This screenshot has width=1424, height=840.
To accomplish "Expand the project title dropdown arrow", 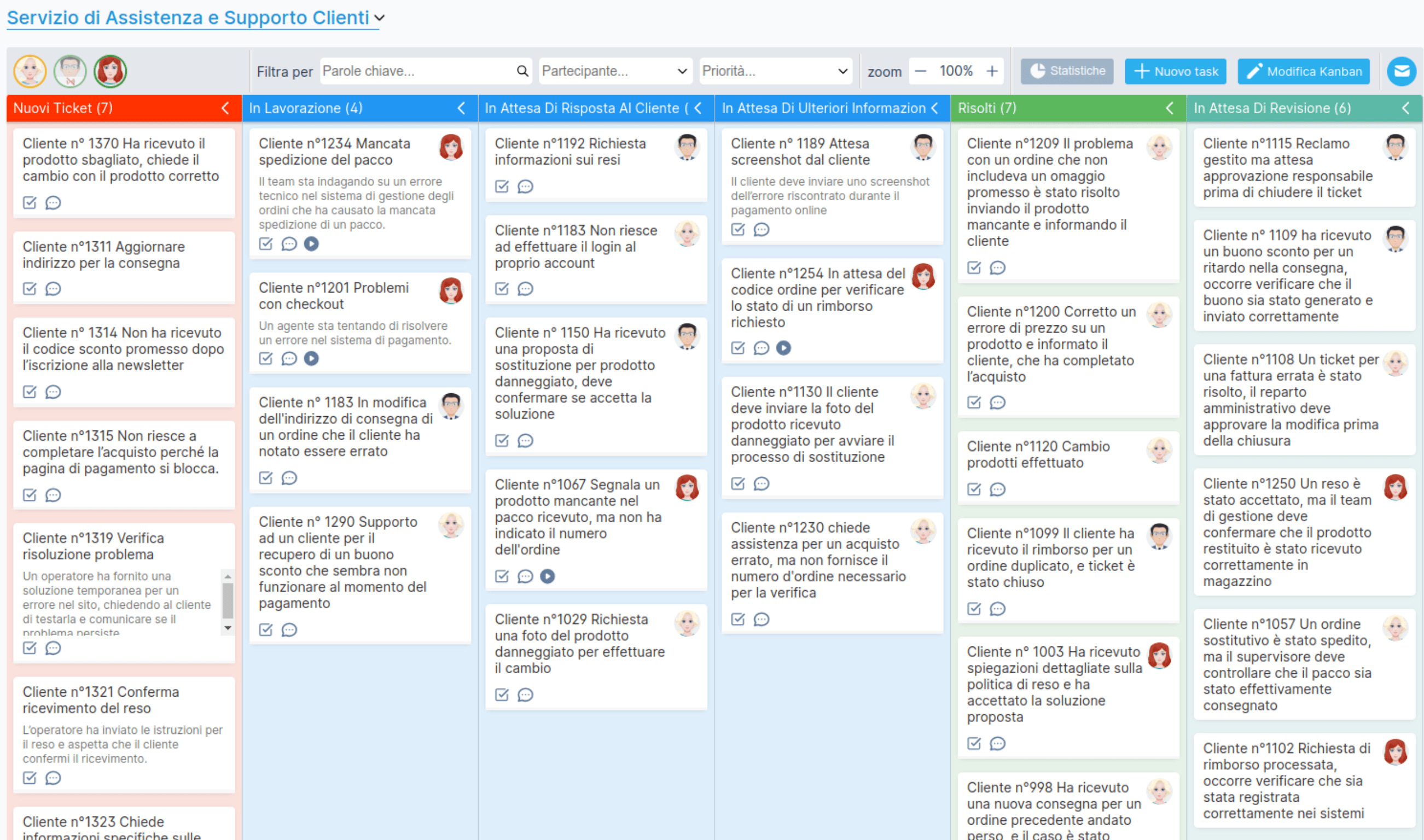I will pyautogui.click(x=379, y=17).
